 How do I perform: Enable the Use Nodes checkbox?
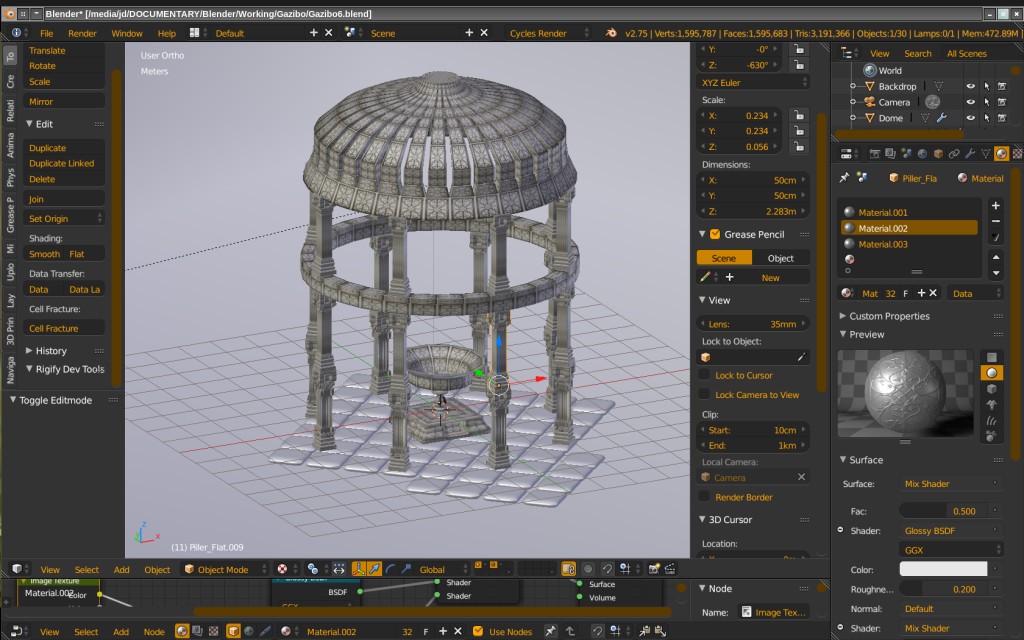(479, 629)
